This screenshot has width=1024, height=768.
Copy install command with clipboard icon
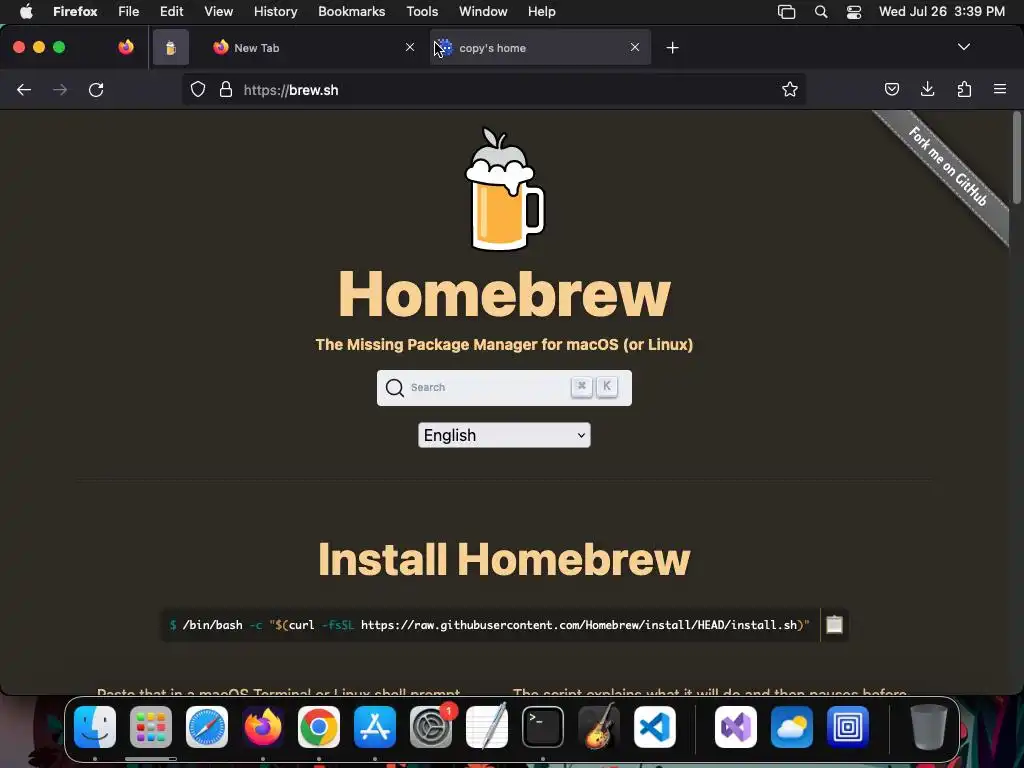click(834, 625)
